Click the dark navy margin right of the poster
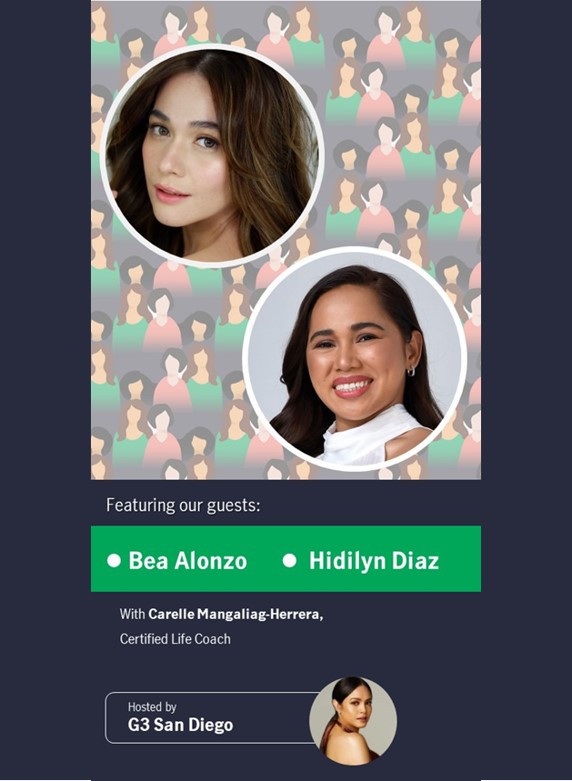This screenshot has height=781, width=572. [526, 390]
